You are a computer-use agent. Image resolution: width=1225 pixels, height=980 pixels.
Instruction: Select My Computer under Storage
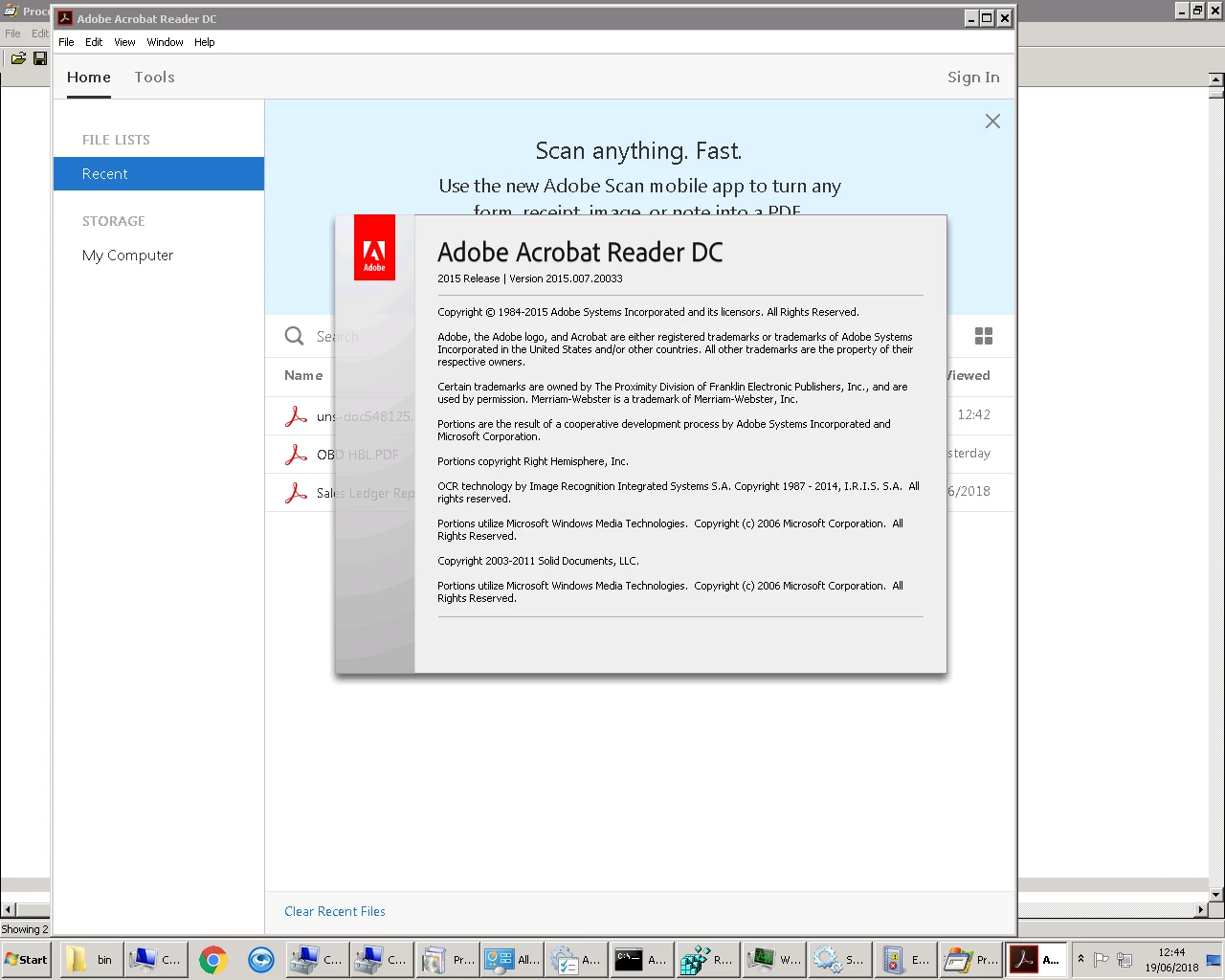click(x=128, y=256)
